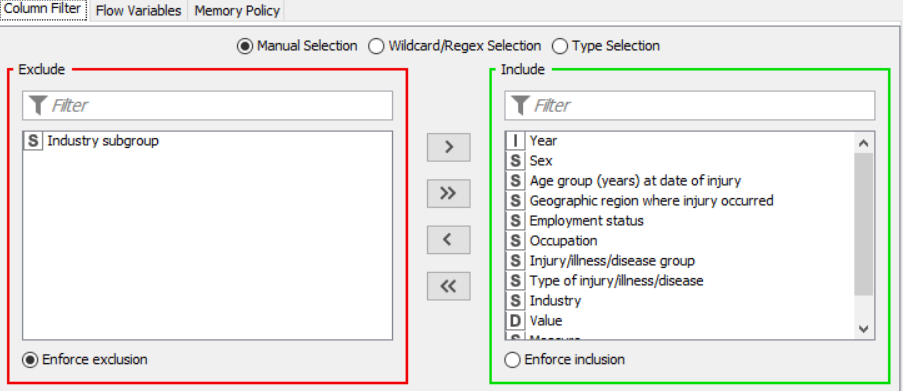Click the Include list scroll down arrow
Screen dimensions: 903x391
pyautogui.click(x=863, y=329)
